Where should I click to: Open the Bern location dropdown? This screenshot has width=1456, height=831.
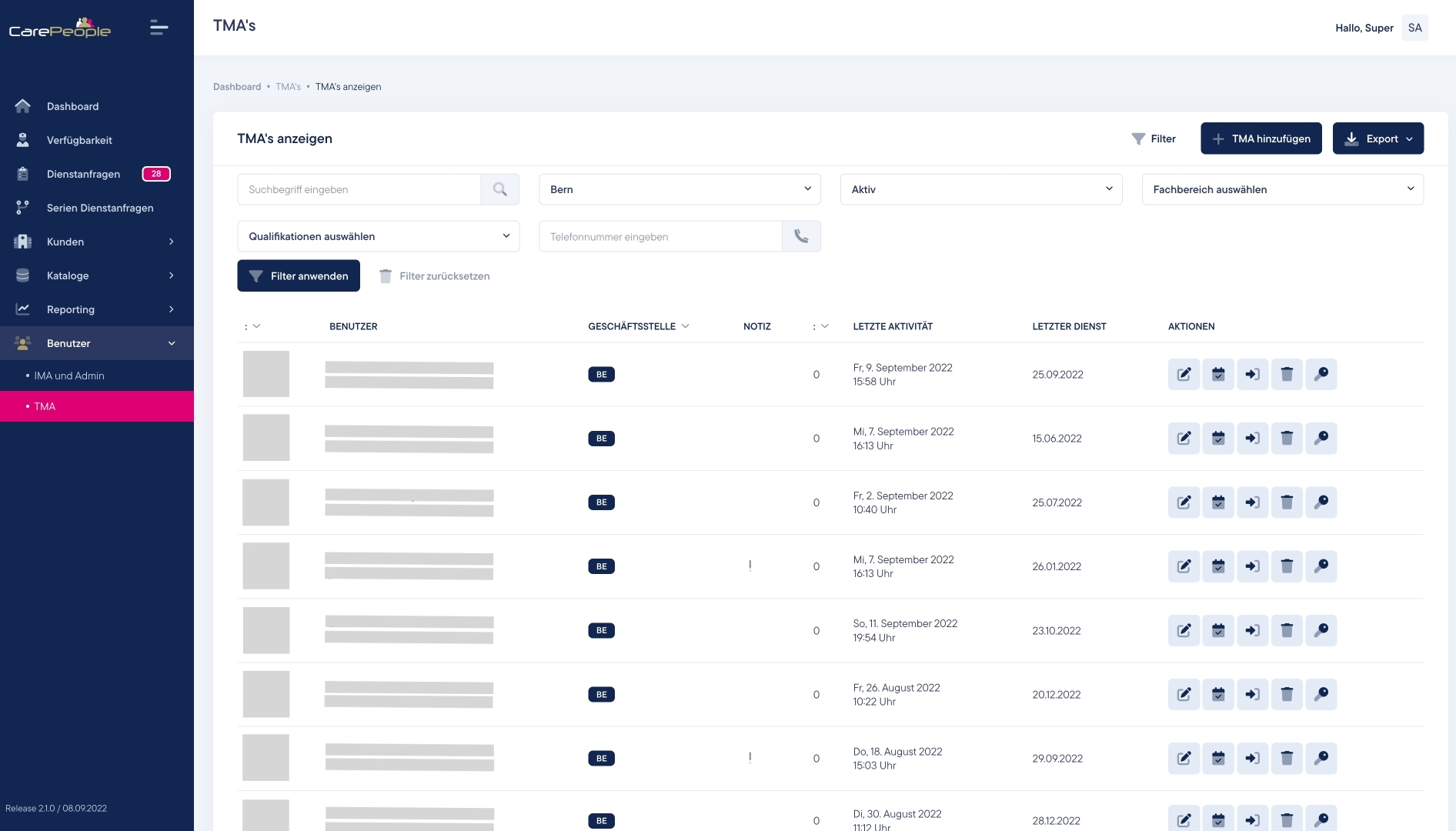(680, 189)
